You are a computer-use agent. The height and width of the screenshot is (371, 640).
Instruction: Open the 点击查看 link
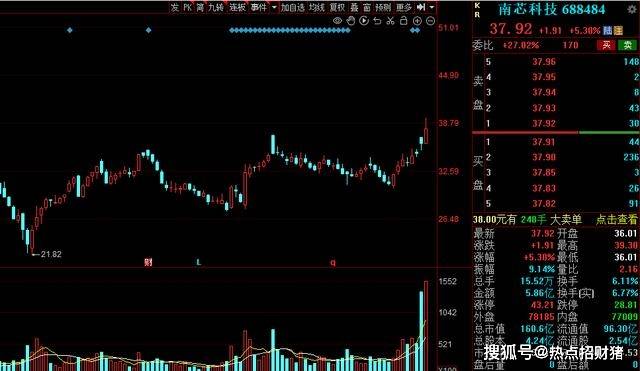(616, 220)
